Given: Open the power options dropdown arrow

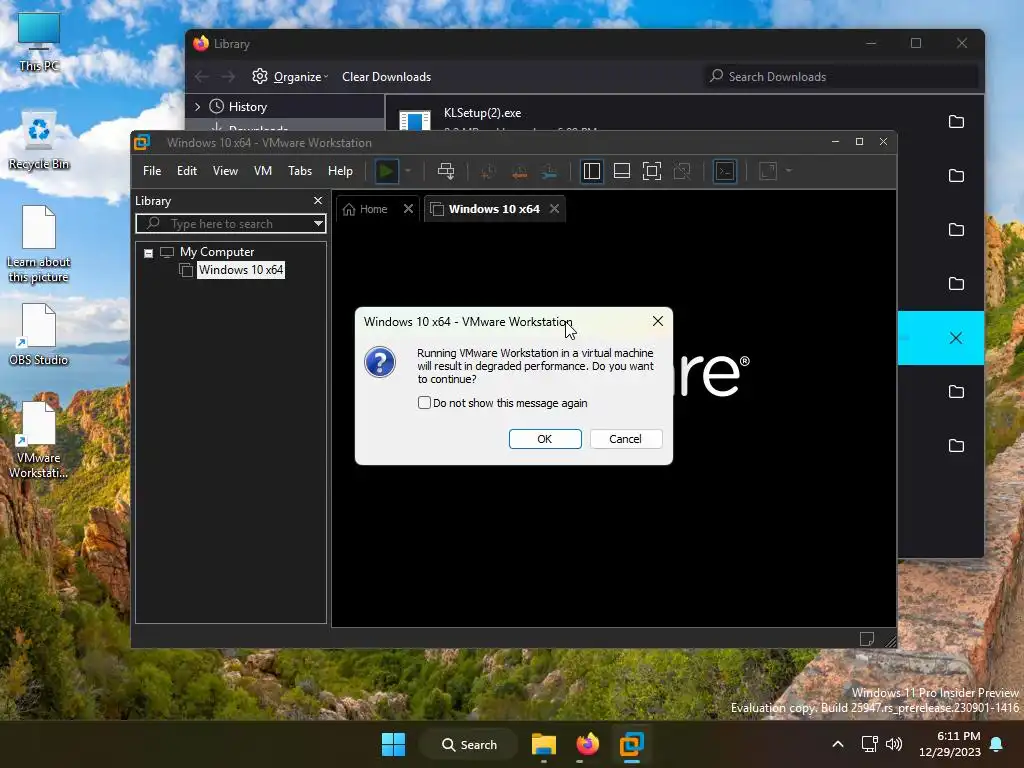Looking at the screenshot, I should click(x=408, y=171).
